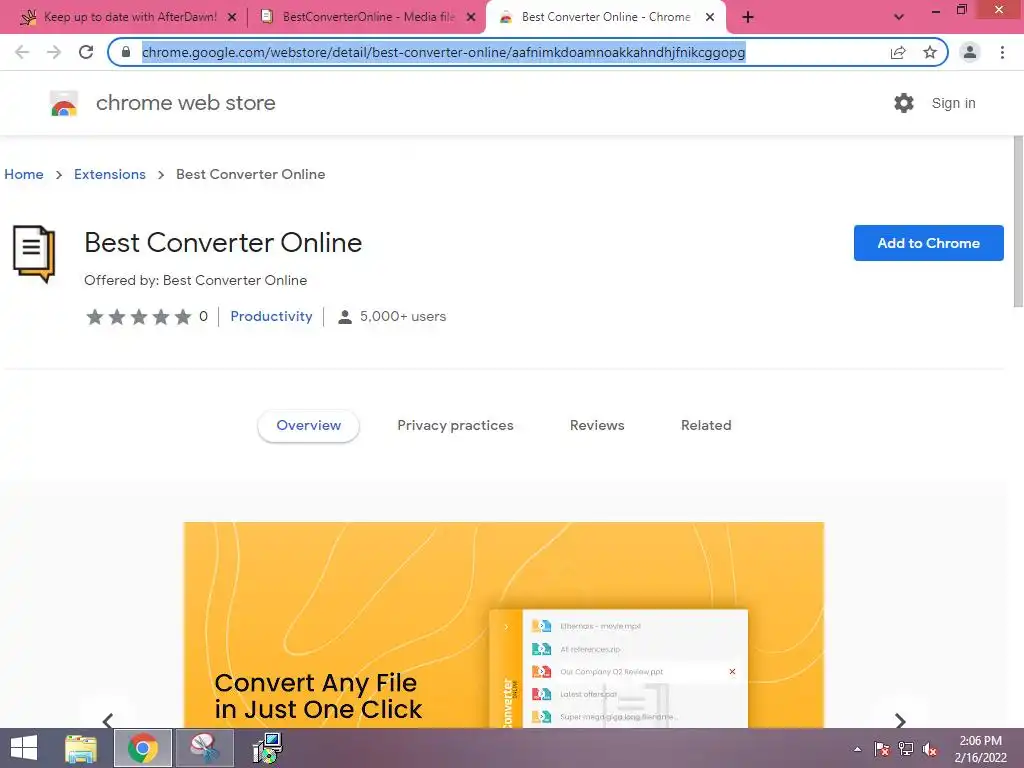Show next screenshot in carousel
Image resolution: width=1024 pixels, height=768 pixels.
[900, 720]
